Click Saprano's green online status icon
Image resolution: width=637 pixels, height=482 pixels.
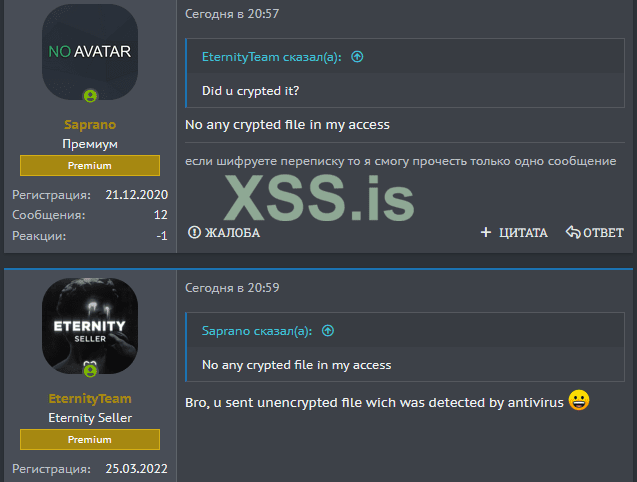[90, 96]
